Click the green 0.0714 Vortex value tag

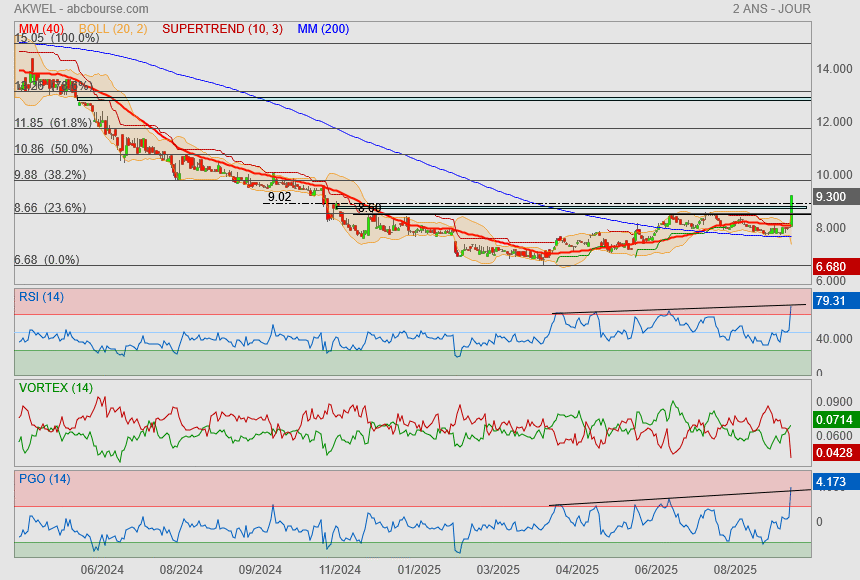(833, 420)
